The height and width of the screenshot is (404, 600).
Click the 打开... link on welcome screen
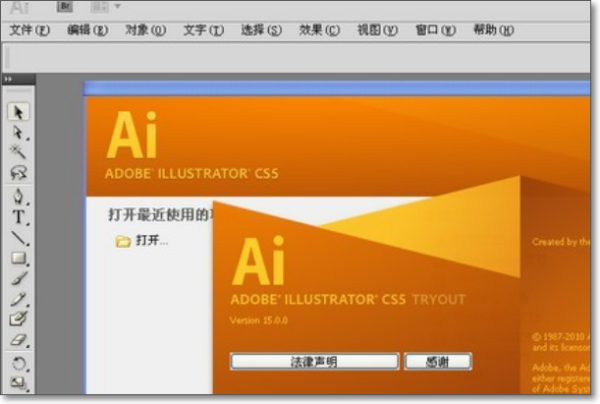(152, 241)
